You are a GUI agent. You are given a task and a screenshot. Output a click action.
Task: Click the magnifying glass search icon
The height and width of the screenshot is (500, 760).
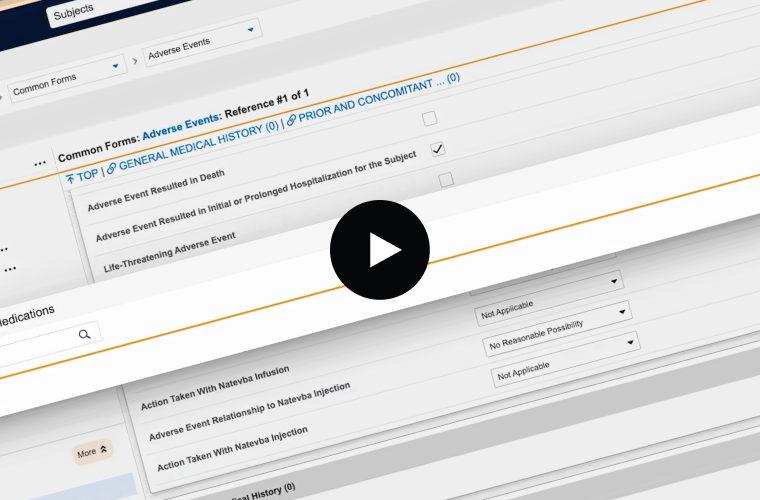click(86, 334)
